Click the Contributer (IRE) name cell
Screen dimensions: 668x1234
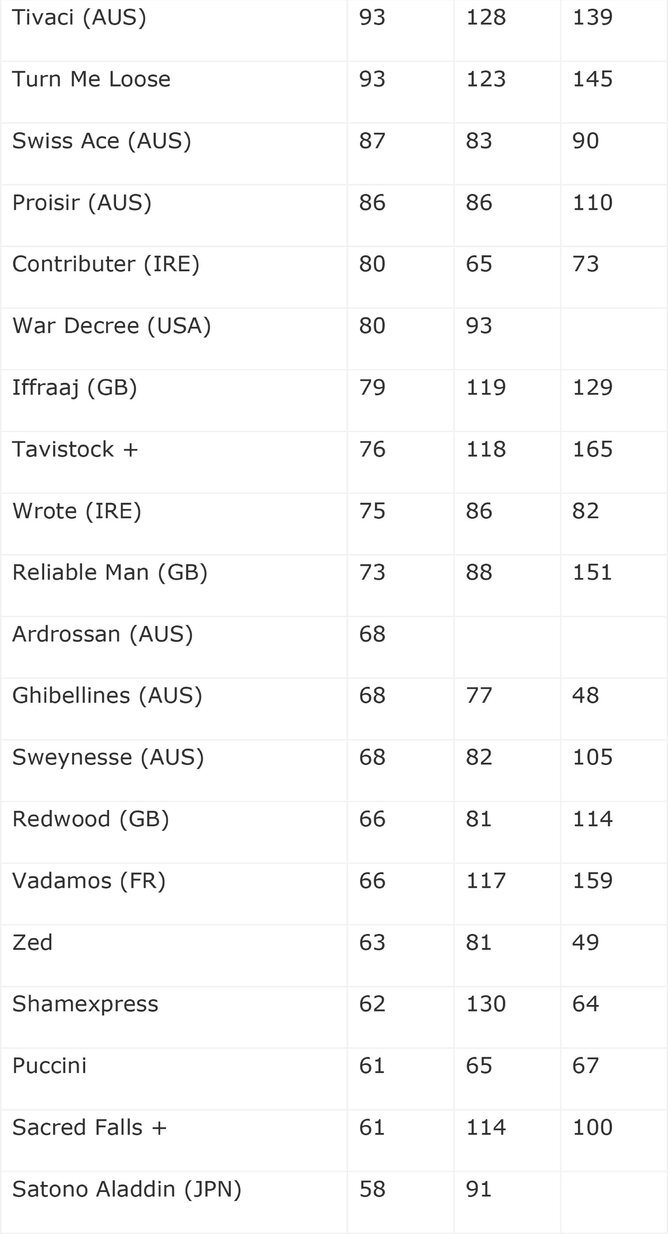[x=106, y=265]
